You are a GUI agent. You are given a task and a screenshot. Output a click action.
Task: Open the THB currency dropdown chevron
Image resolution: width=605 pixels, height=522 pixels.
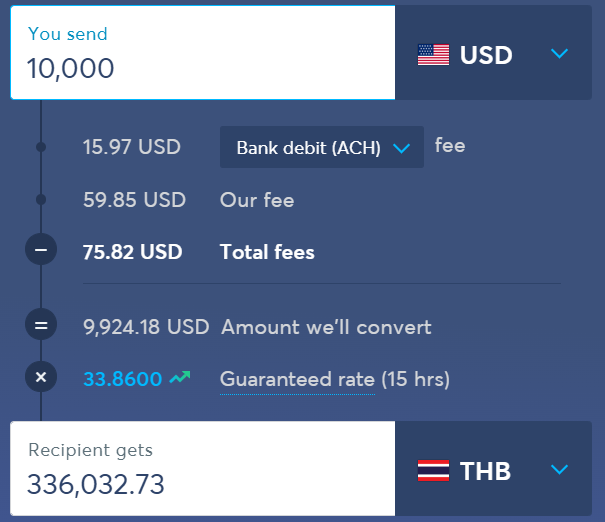559,470
